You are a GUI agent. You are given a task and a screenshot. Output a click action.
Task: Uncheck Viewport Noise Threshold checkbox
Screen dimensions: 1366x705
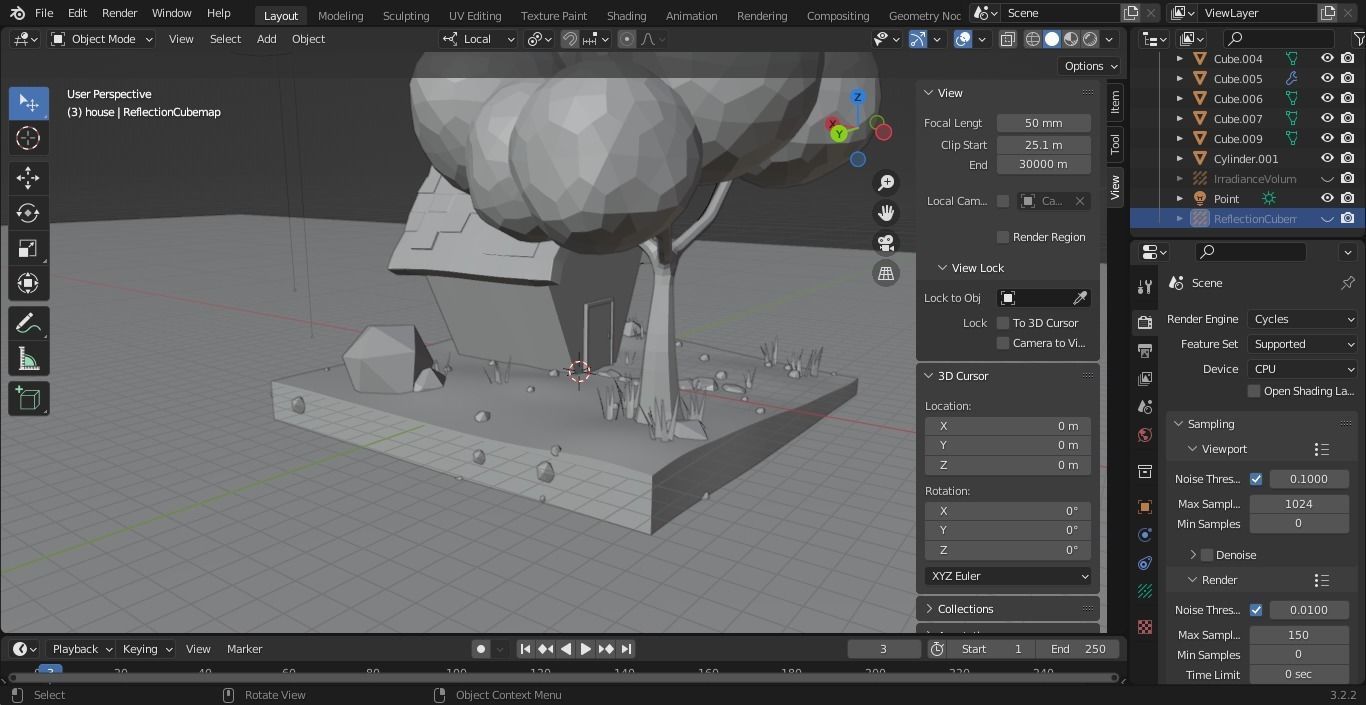(x=1256, y=479)
